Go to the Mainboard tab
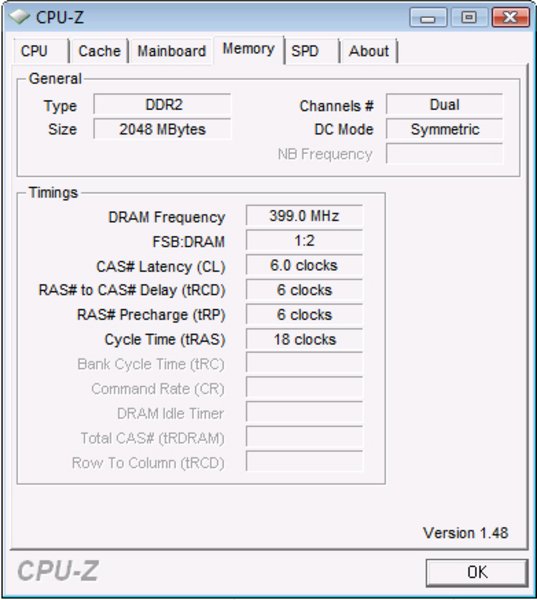537x600 pixels. pyautogui.click(x=171, y=51)
